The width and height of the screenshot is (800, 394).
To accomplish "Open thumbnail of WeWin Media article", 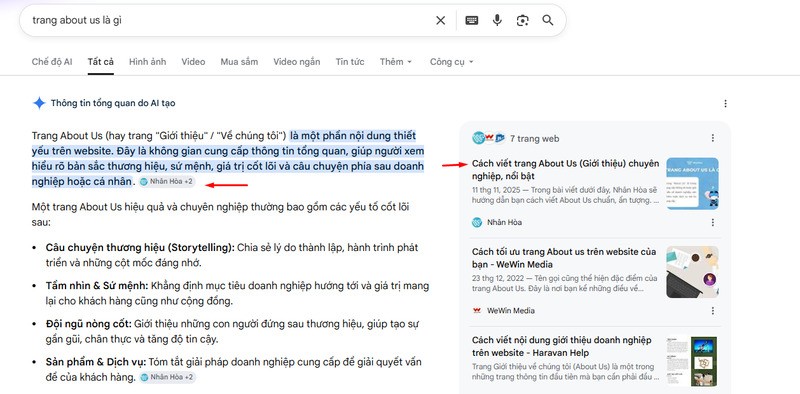I will (692, 272).
